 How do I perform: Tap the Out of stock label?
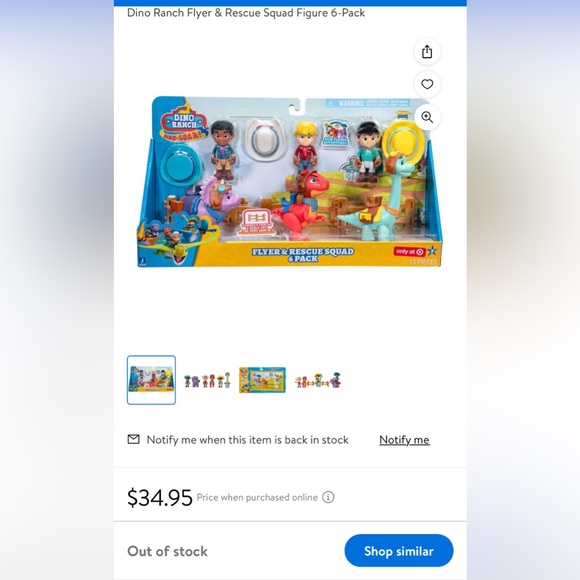(167, 551)
